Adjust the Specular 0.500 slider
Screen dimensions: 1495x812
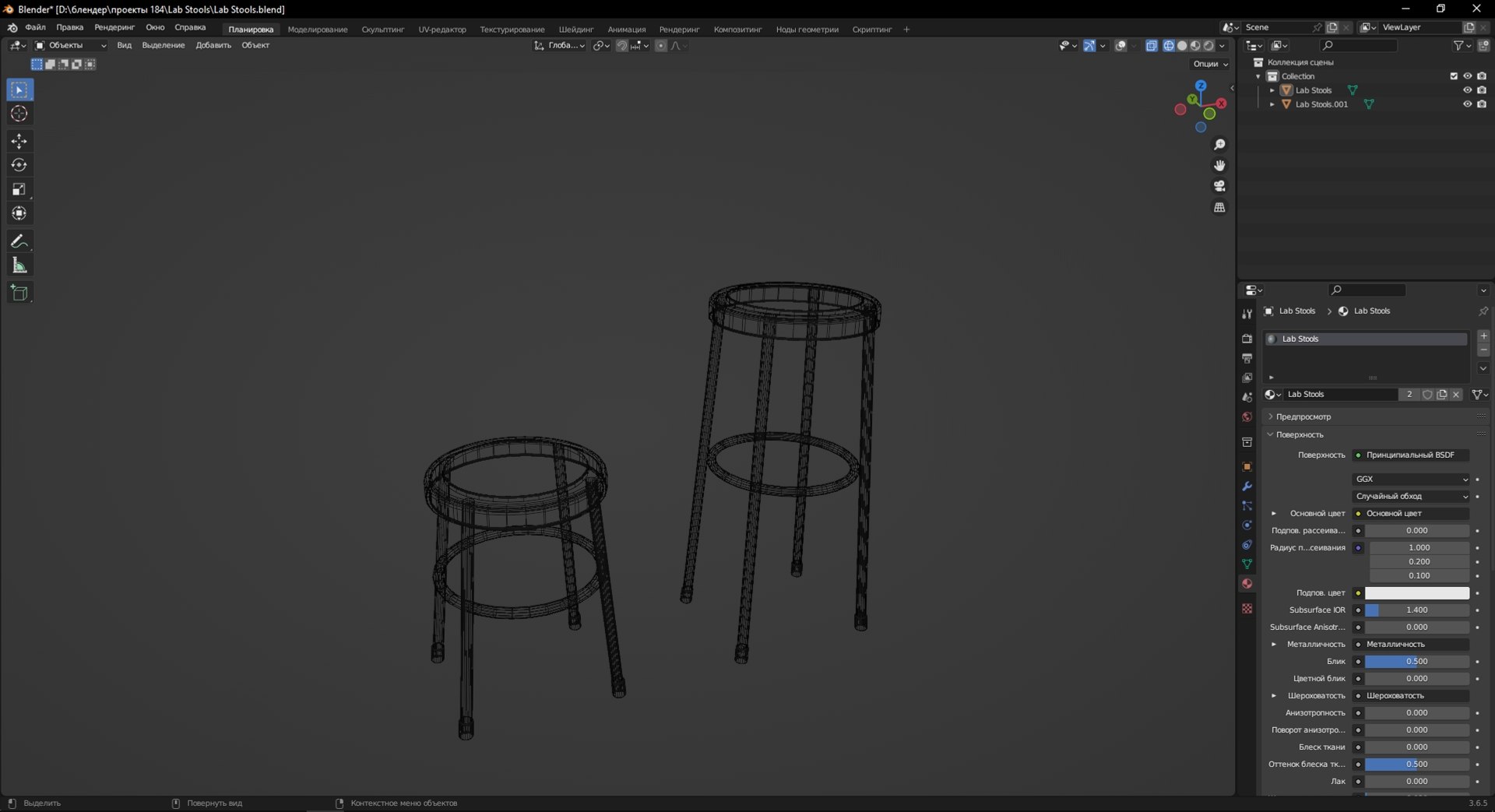click(1416, 661)
